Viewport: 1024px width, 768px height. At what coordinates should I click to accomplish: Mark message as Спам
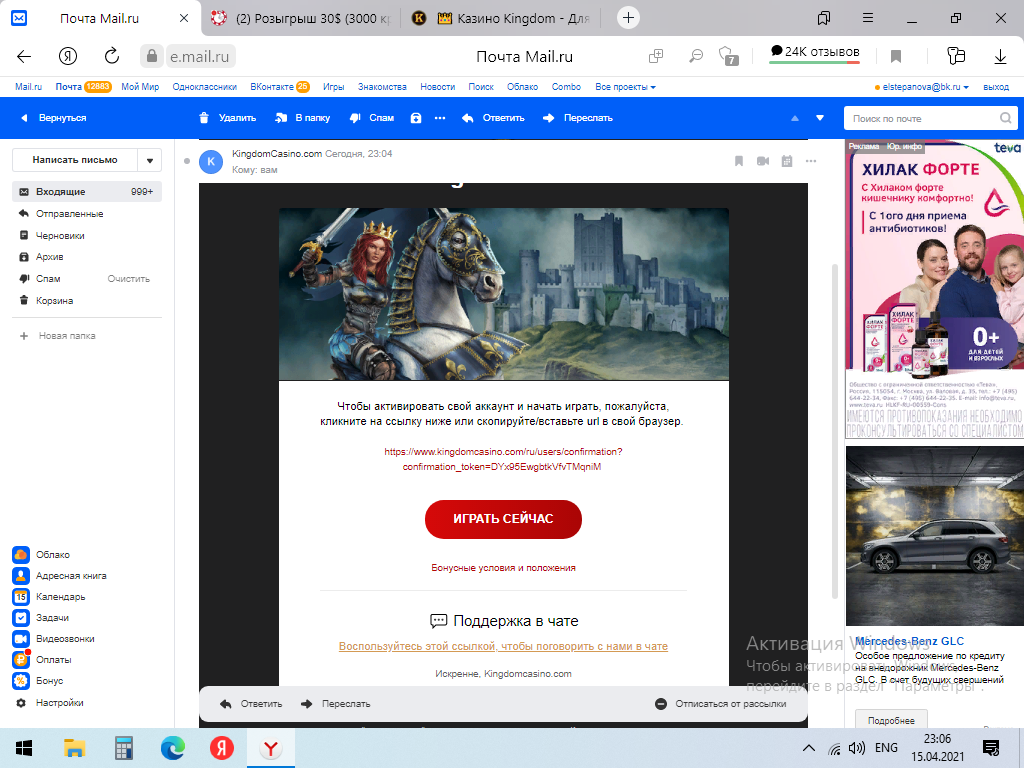pos(372,118)
